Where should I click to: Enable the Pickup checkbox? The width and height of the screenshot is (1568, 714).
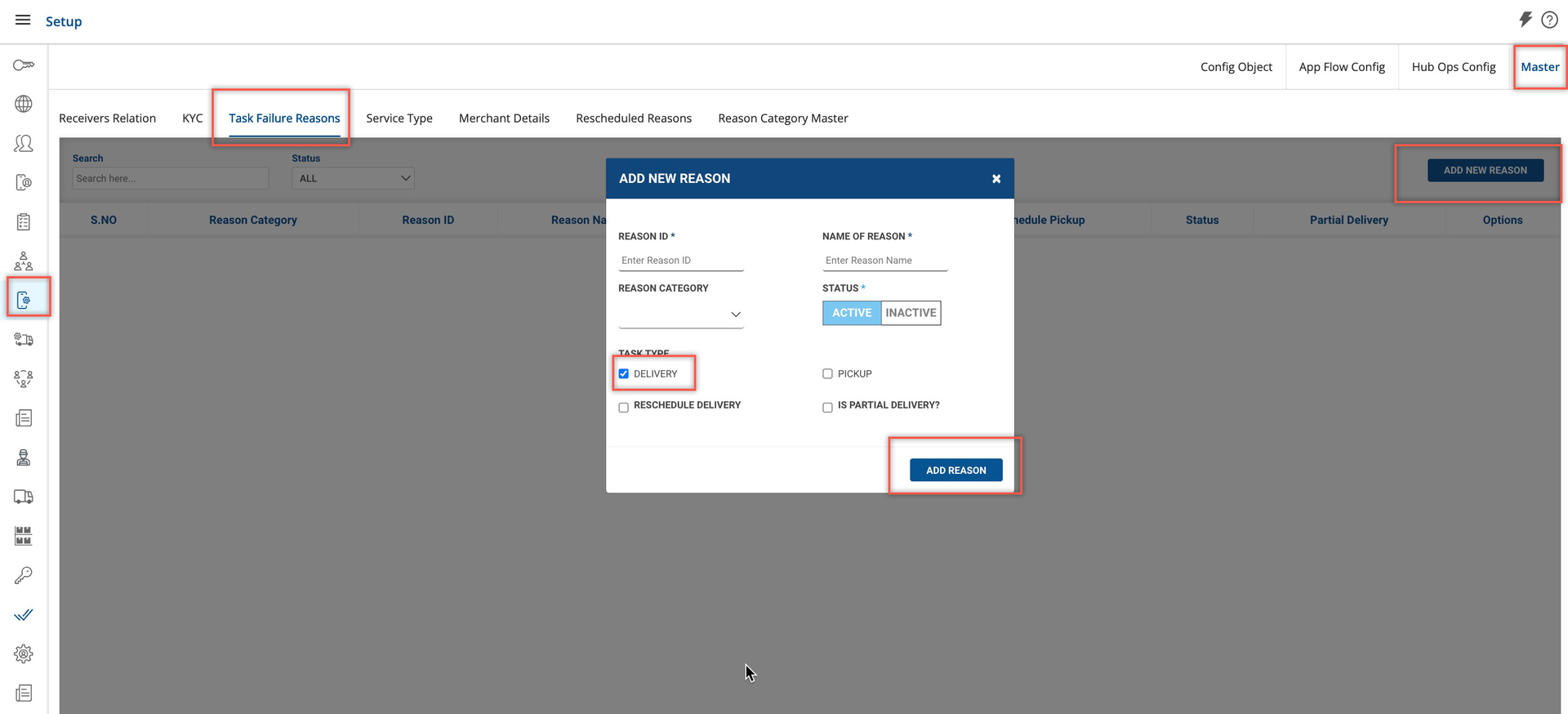(827, 374)
